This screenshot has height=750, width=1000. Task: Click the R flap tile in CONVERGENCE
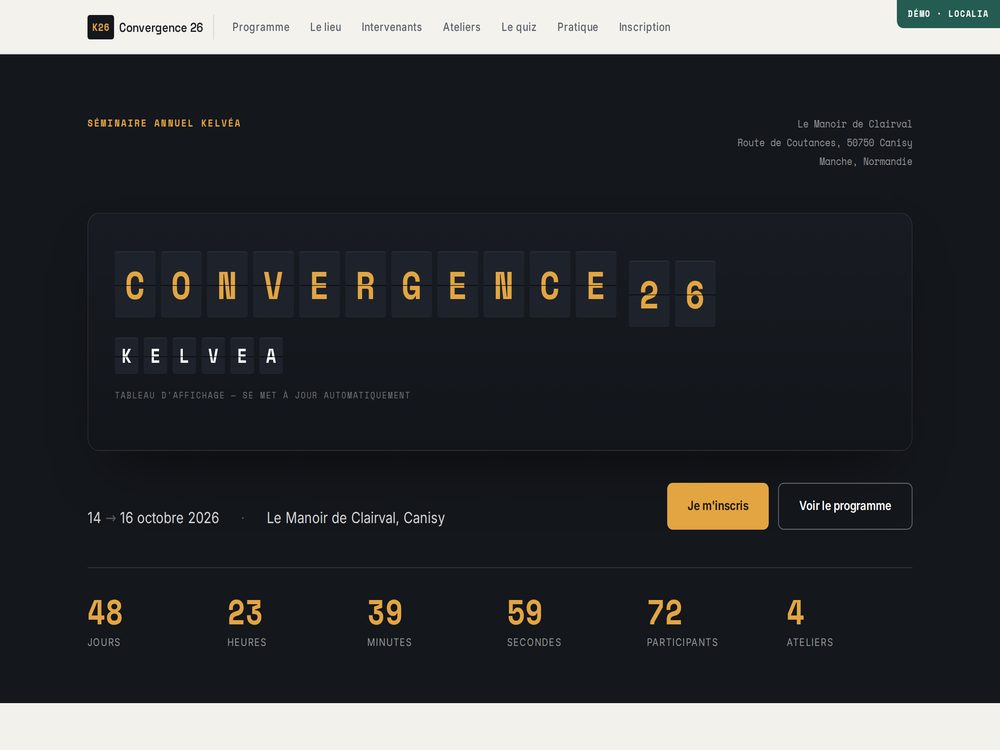(365, 284)
